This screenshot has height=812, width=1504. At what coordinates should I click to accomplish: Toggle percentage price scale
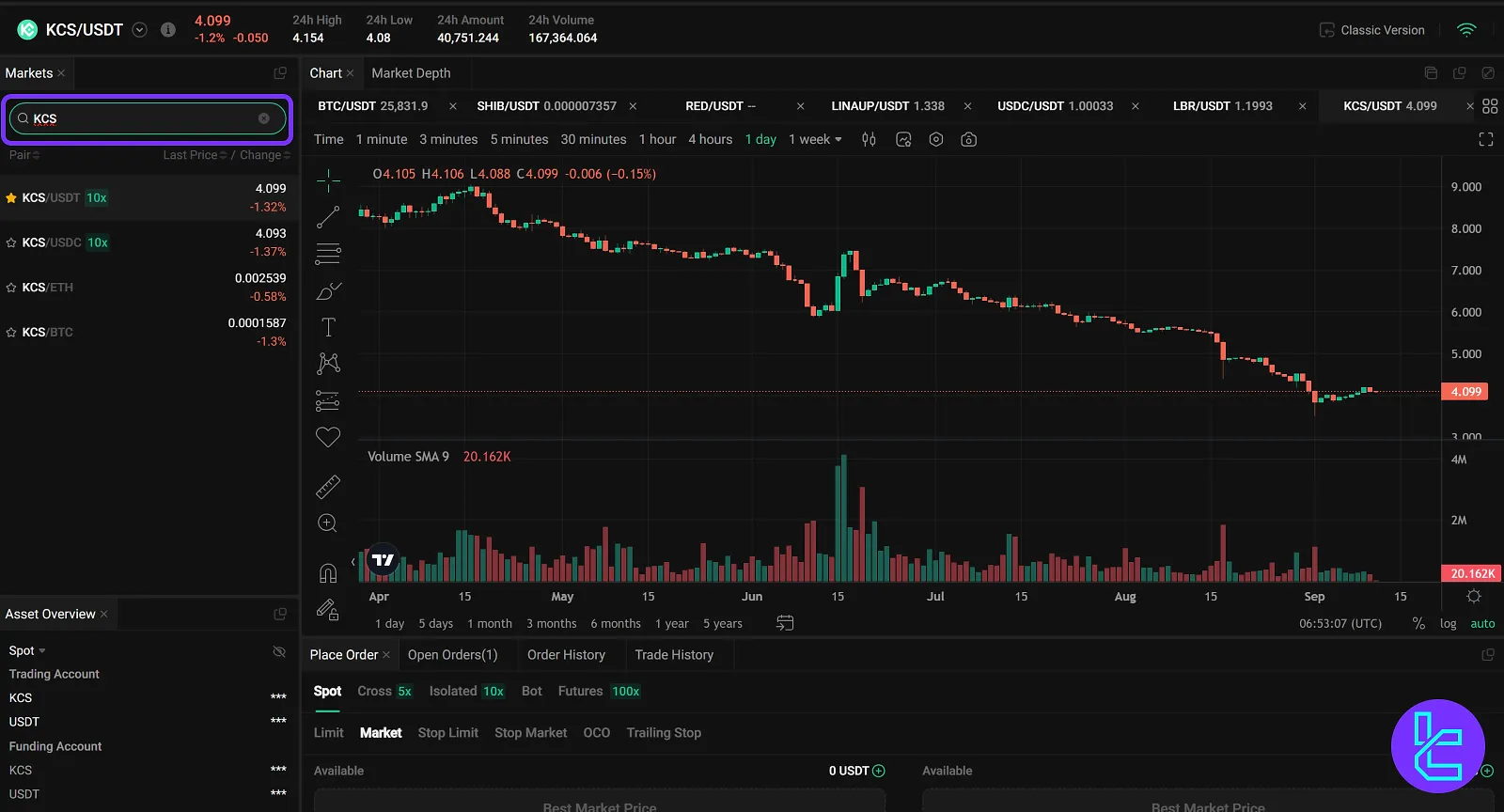pyautogui.click(x=1418, y=623)
